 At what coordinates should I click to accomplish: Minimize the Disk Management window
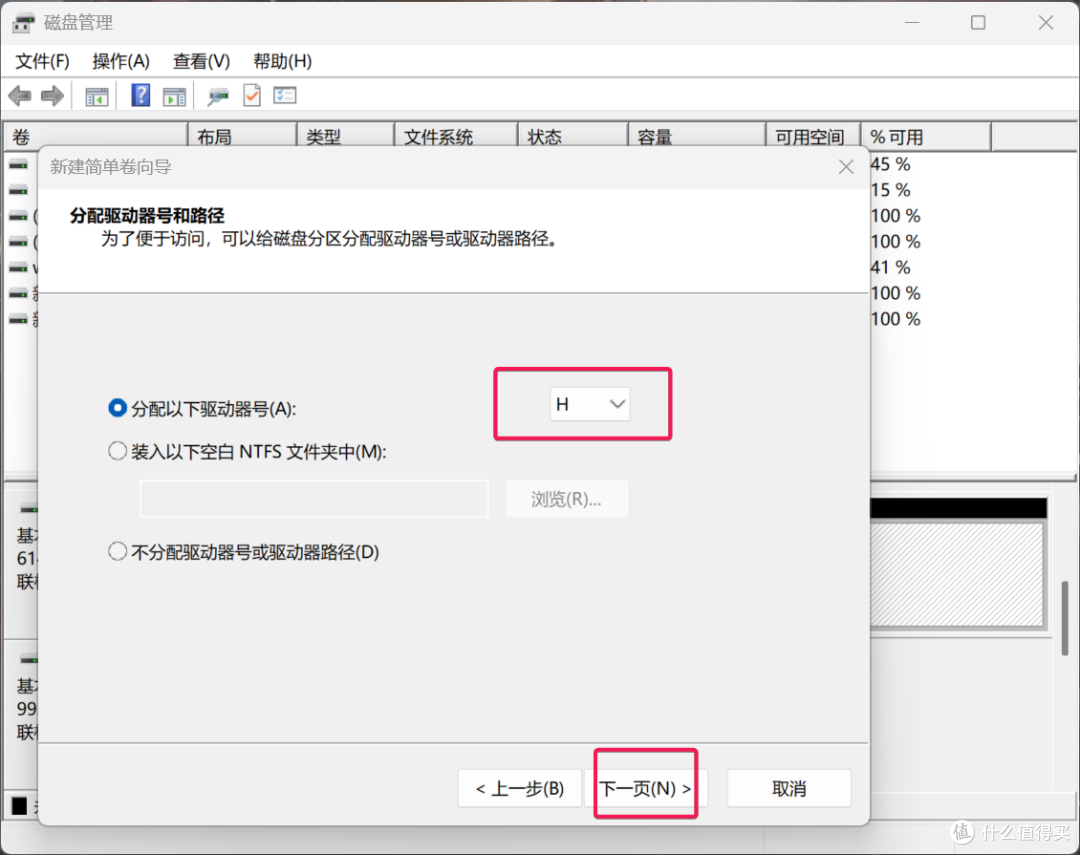pyautogui.click(x=913, y=23)
